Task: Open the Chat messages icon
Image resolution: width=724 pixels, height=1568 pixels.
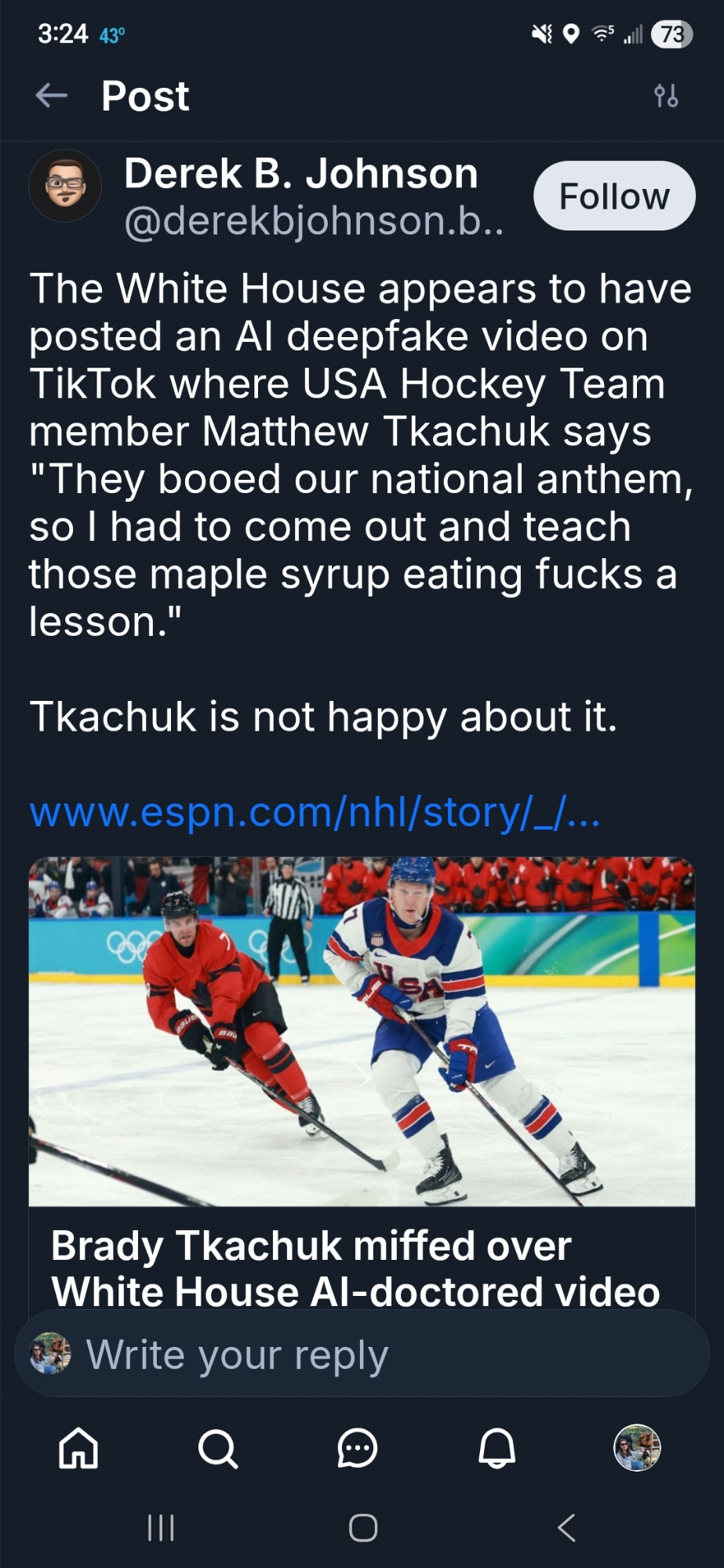Action: (x=357, y=1447)
